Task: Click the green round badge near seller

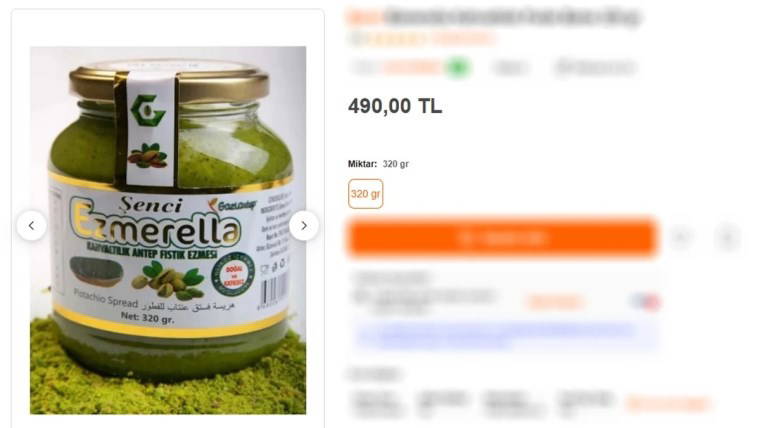Action: click(x=458, y=67)
